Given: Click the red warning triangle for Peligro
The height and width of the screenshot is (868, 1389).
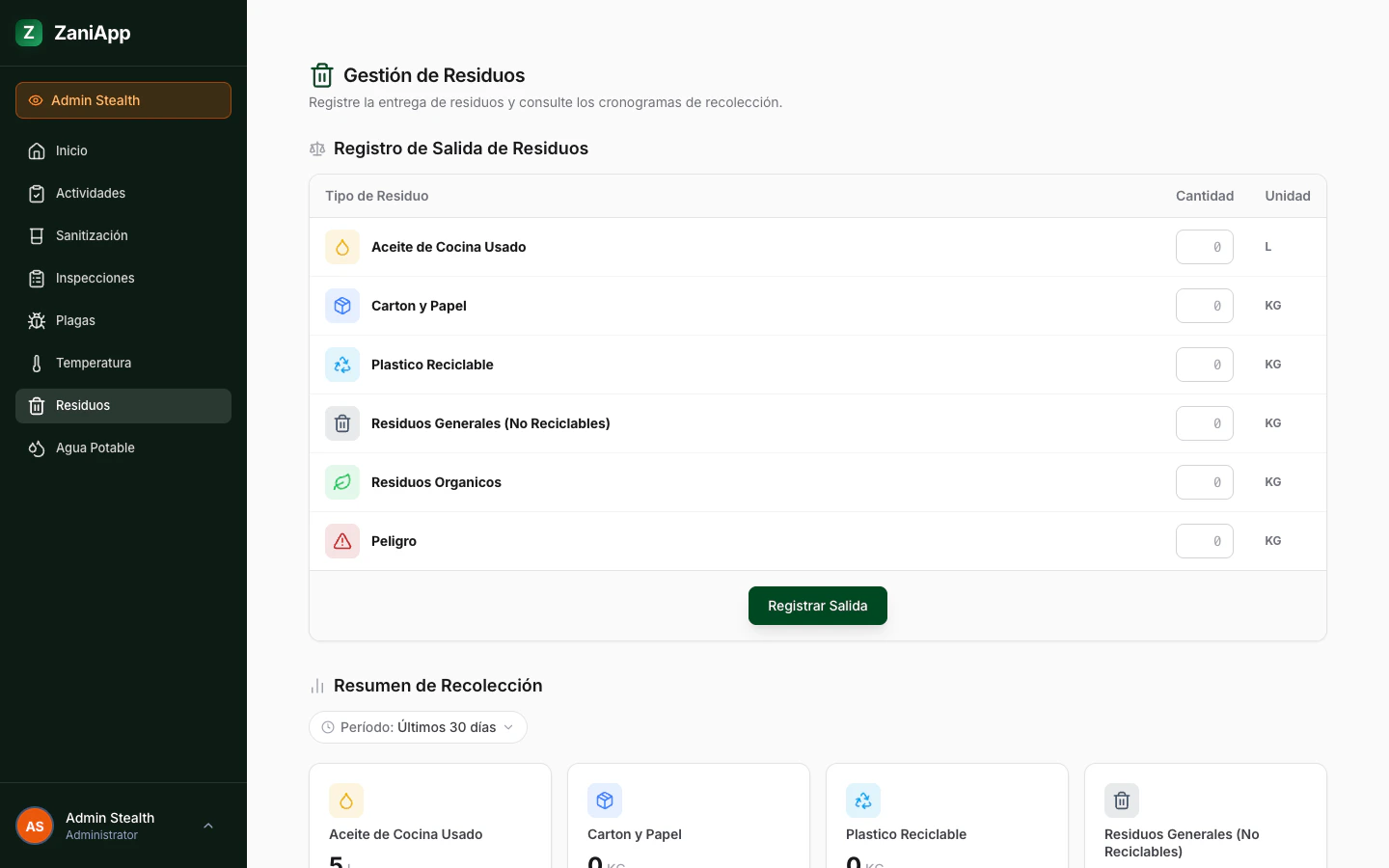Looking at the screenshot, I should [342, 541].
